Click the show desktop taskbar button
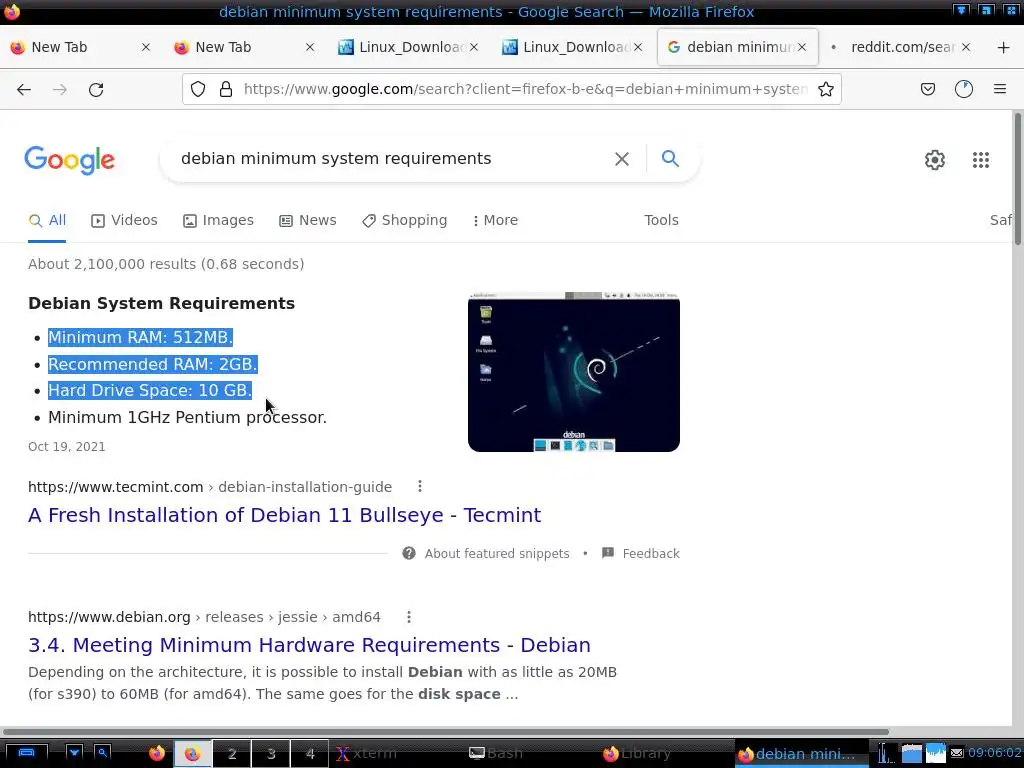This screenshot has height=768, width=1024. click(25, 753)
